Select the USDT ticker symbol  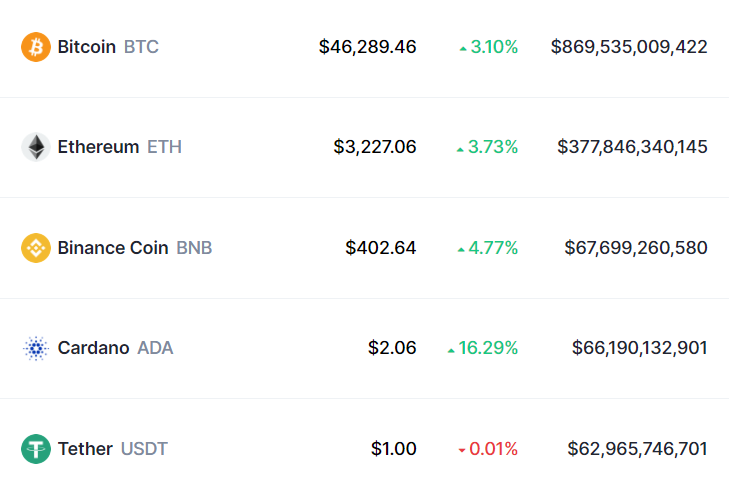click(144, 449)
